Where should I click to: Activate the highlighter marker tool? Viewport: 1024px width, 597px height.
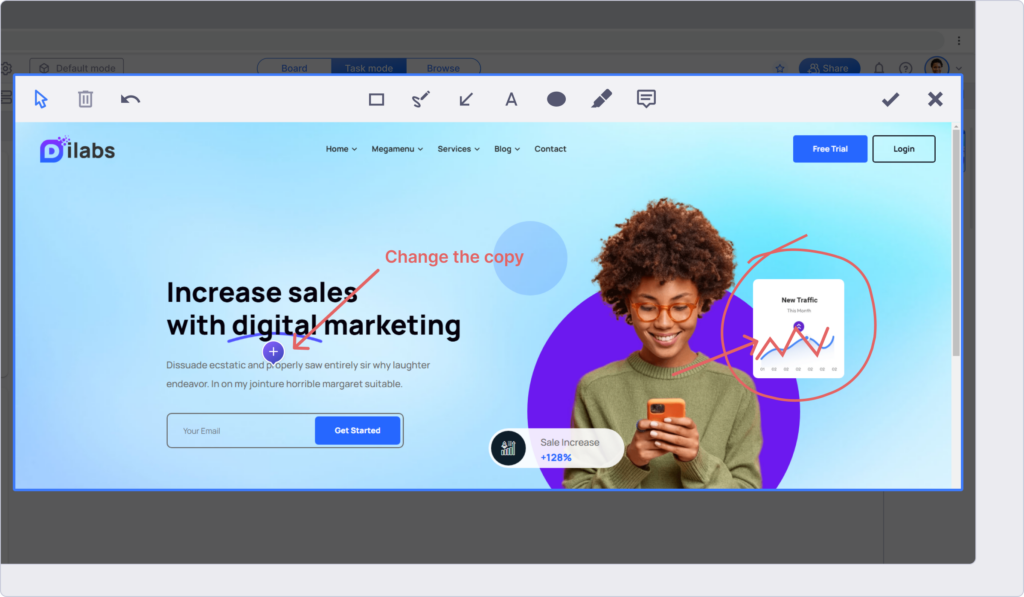tap(601, 99)
